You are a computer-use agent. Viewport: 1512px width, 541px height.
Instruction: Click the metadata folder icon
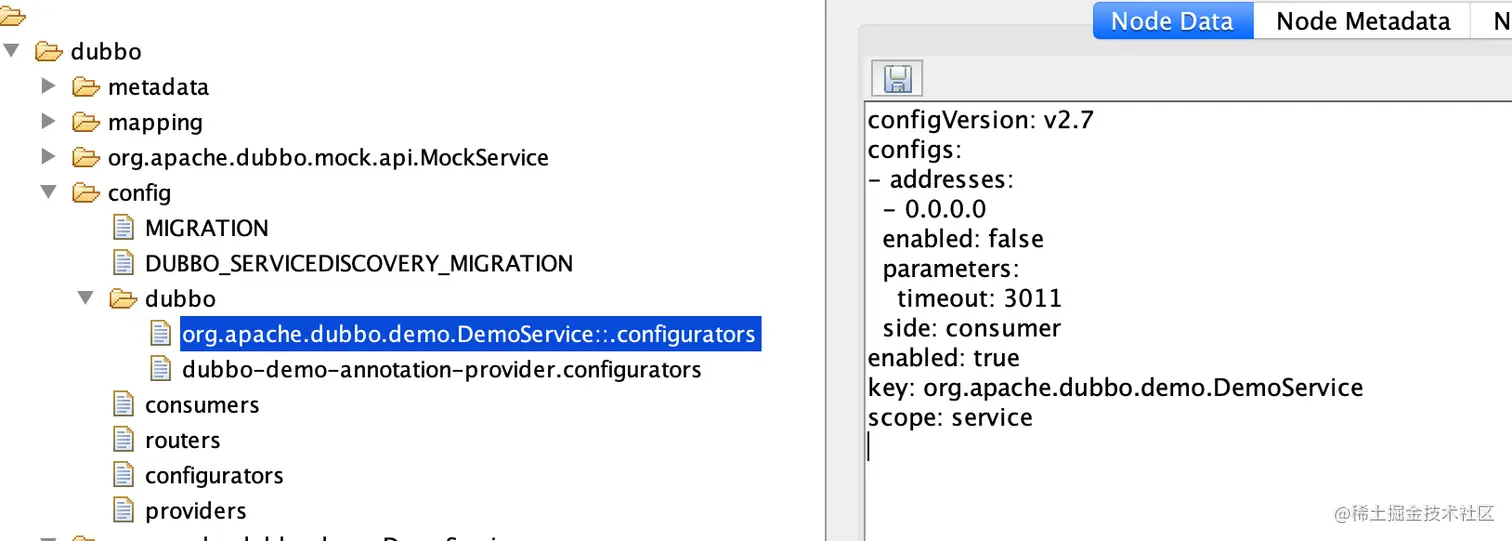tap(88, 87)
